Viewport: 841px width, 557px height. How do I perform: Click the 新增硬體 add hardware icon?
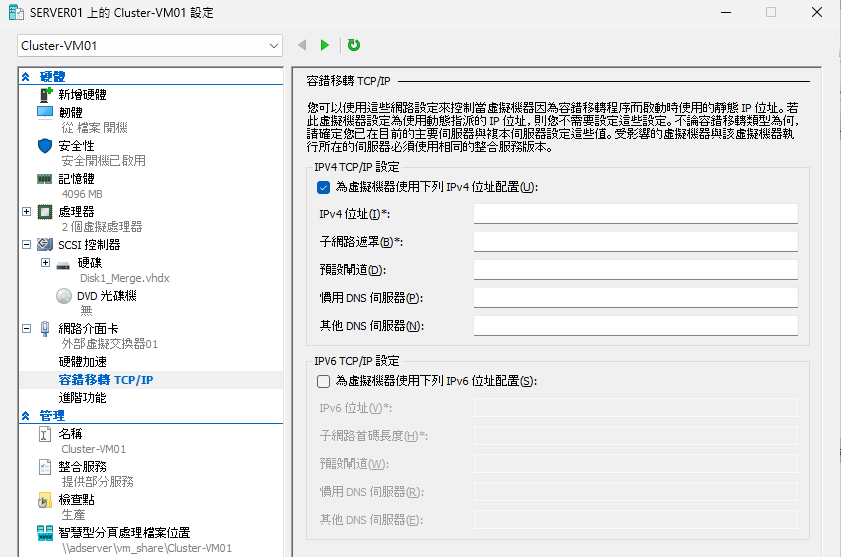44,94
